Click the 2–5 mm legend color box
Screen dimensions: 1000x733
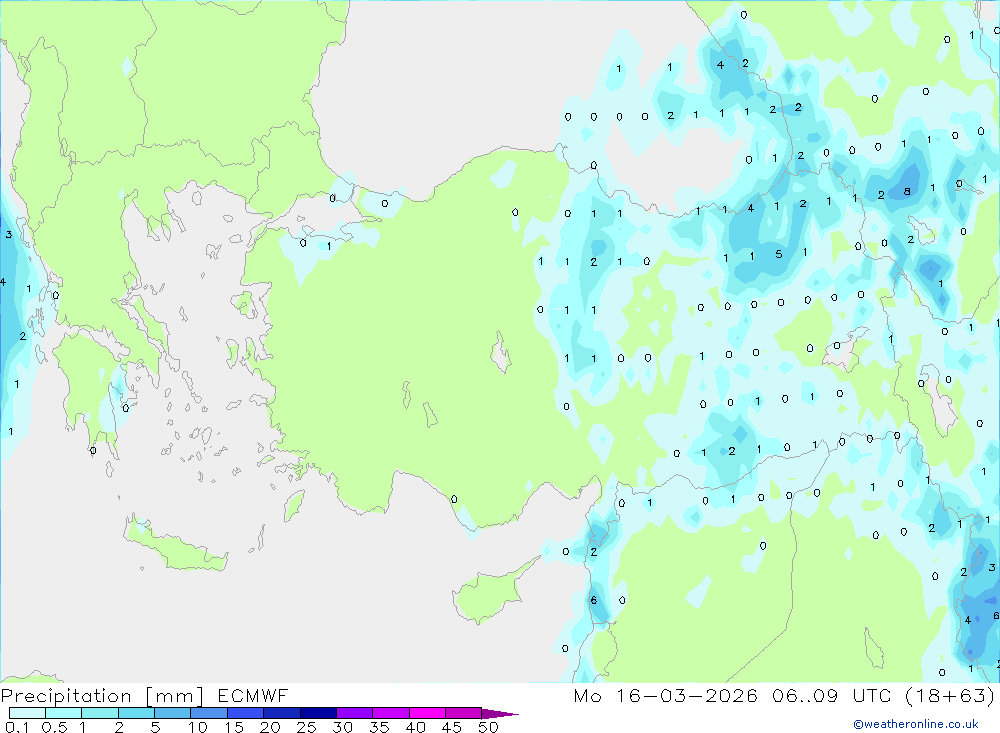[x=136, y=713]
